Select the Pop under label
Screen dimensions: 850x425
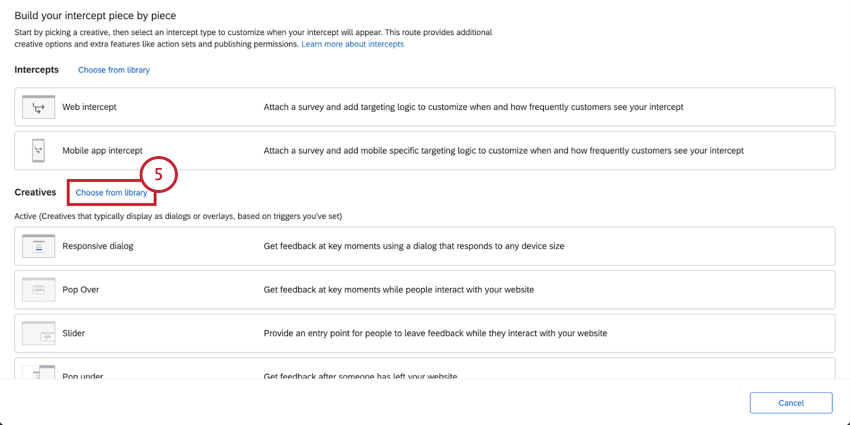(x=83, y=376)
